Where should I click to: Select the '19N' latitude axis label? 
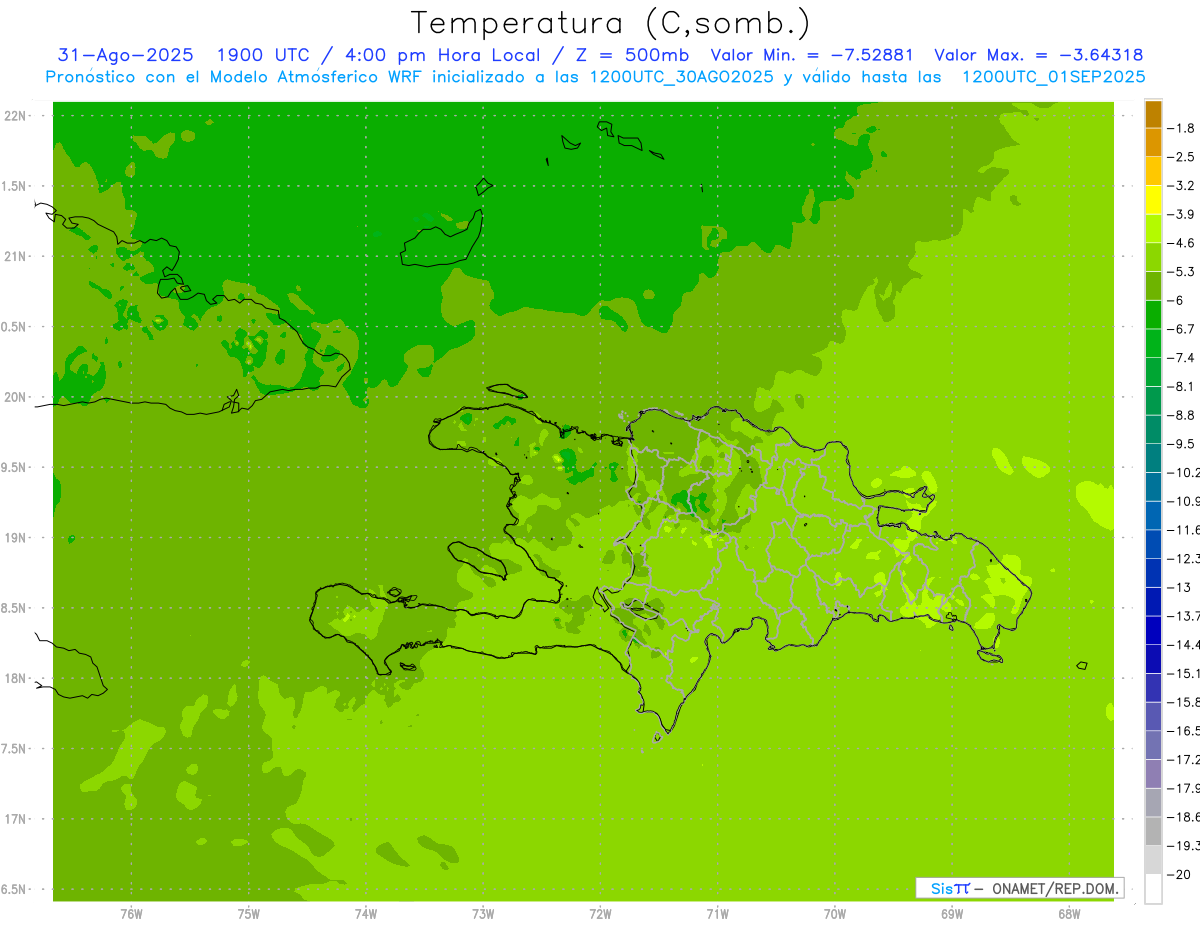point(16,538)
